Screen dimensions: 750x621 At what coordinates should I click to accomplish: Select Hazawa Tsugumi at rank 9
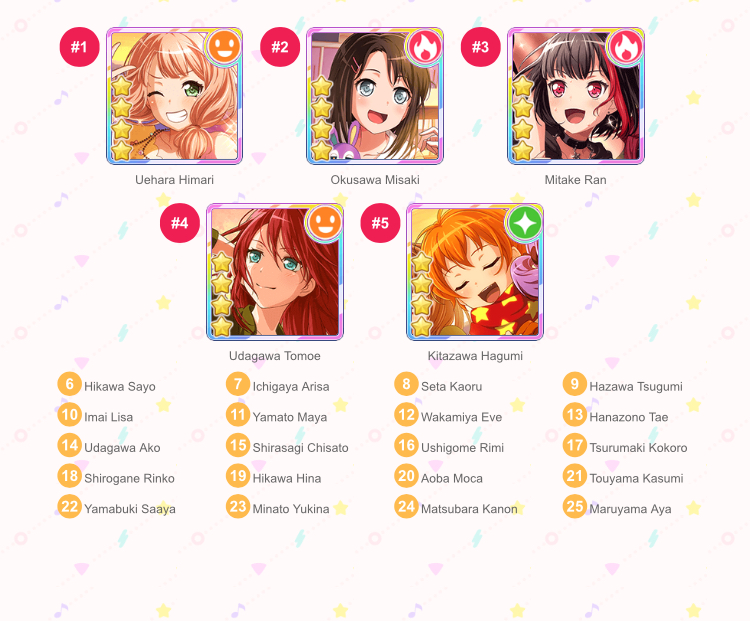pyautogui.click(x=636, y=387)
